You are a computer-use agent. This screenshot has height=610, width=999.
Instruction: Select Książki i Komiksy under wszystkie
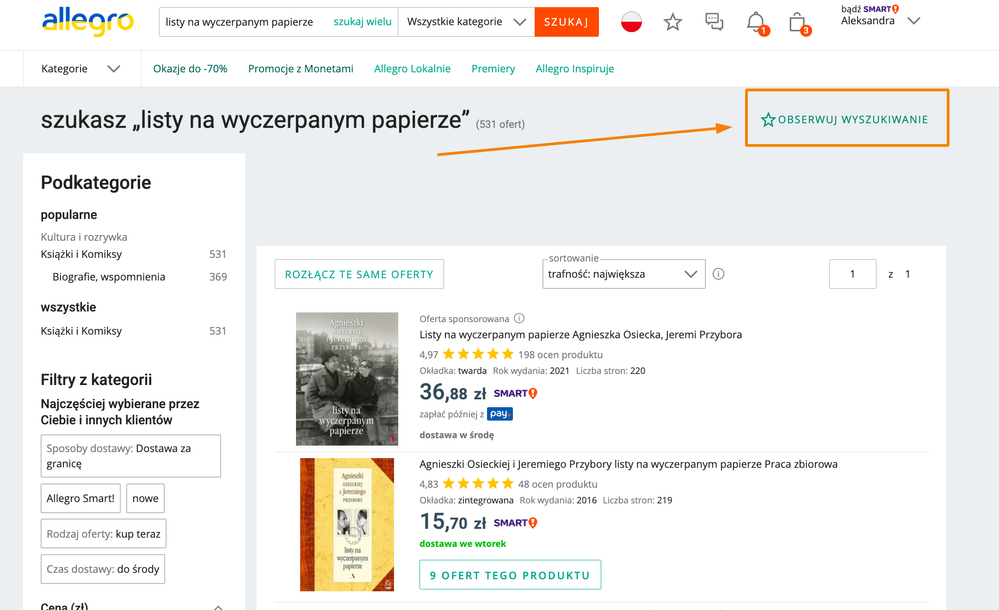pyautogui.click(x=82, y=331)
